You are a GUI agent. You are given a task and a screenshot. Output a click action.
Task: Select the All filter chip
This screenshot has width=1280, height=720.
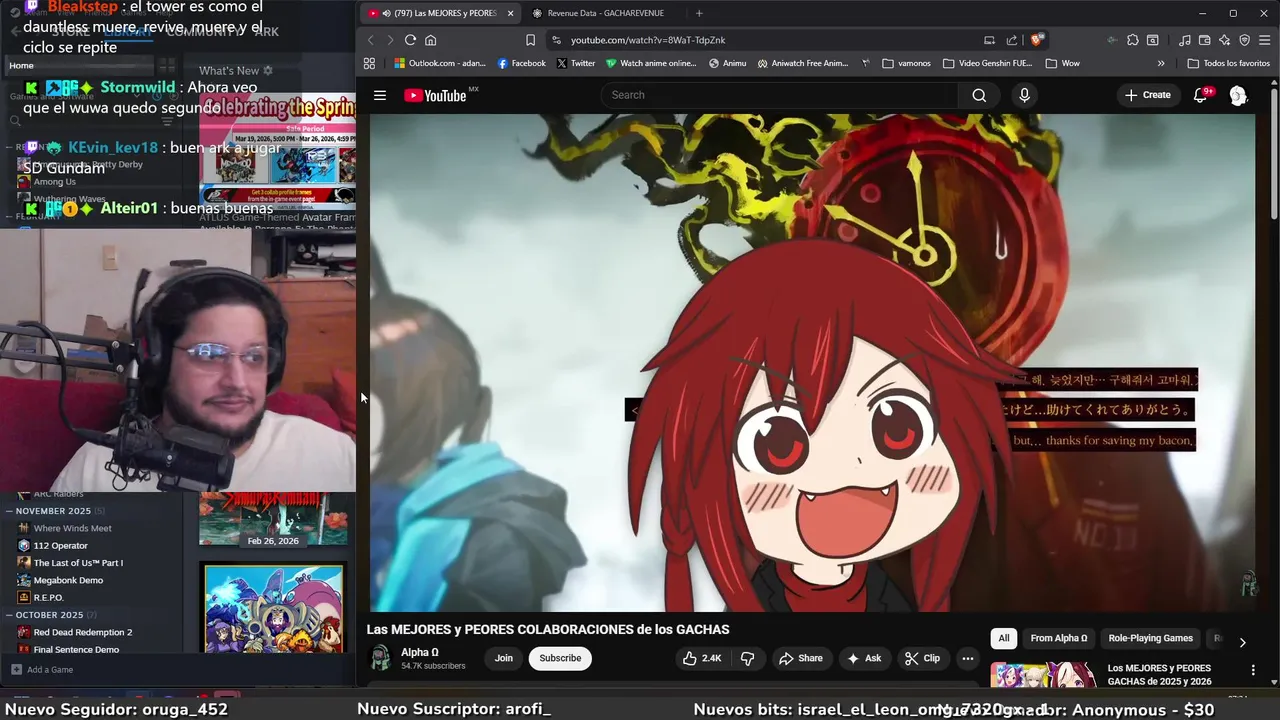[x=1004, y=638]
